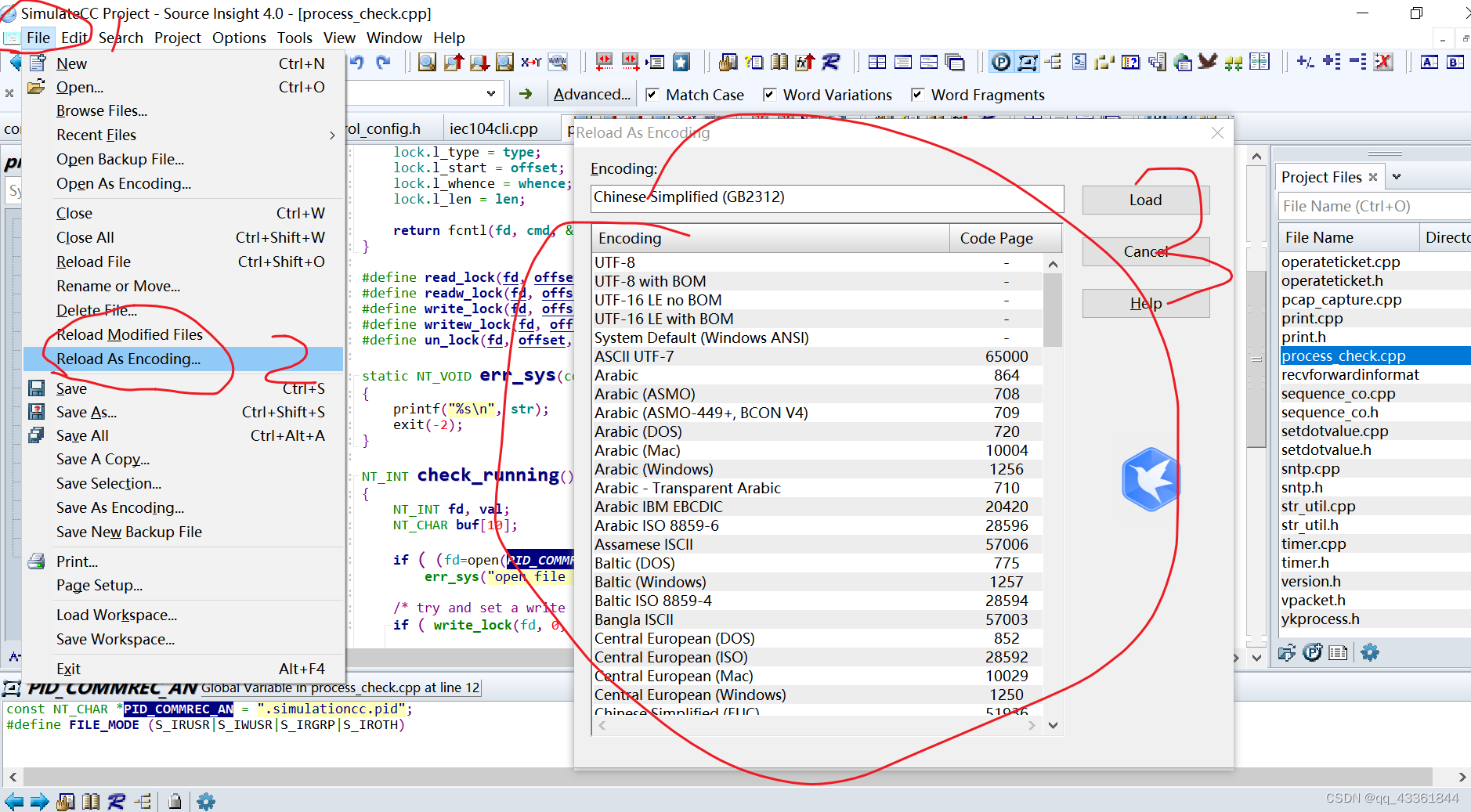
Task: Open the Project Files panel dropdown arrow
Action: click(1397, 177)
